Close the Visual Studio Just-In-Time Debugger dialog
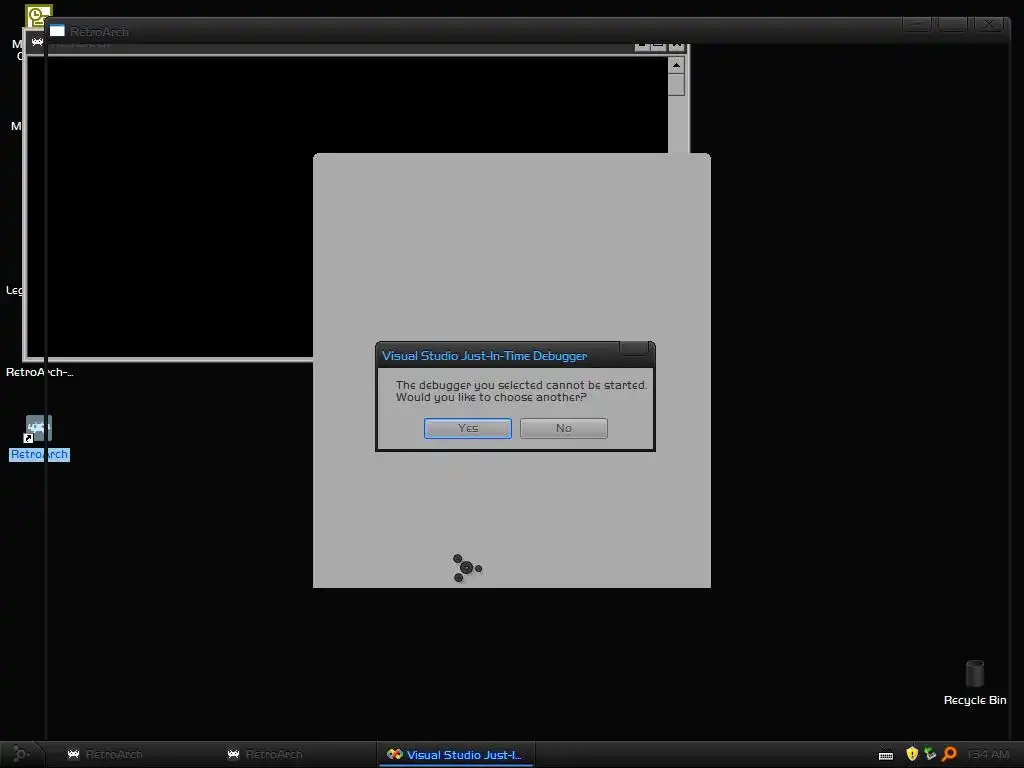This screenshot has width=1024, height=768. (x=633, y=348)
